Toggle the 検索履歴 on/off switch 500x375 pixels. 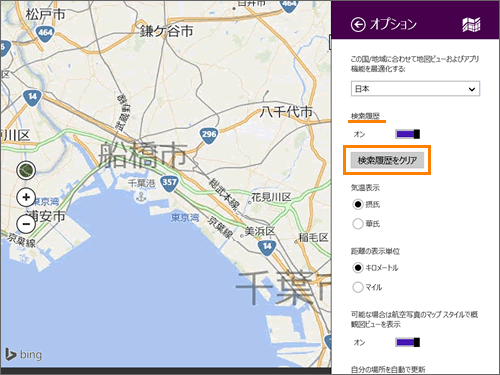click(407, 134)
